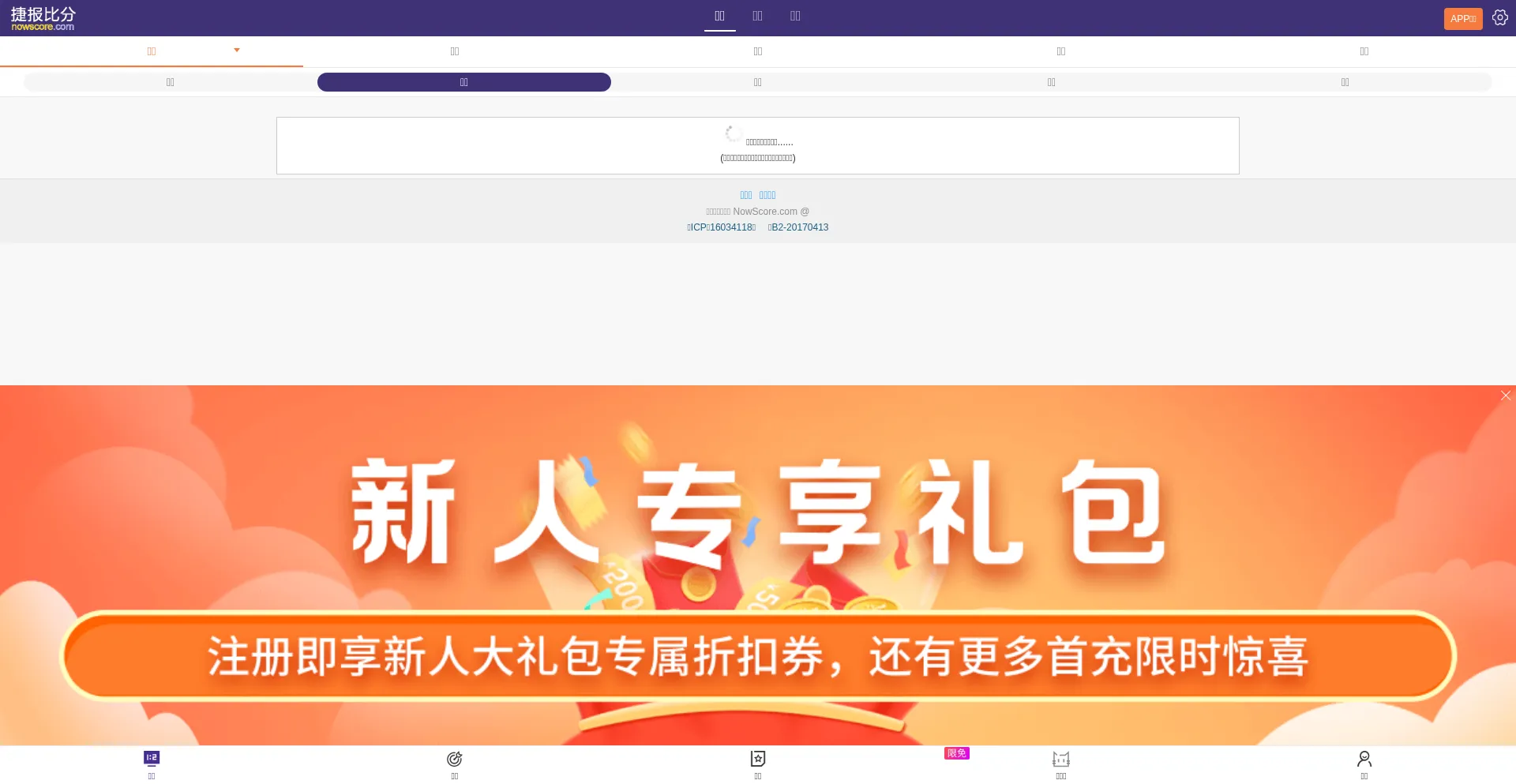Select the leftmost filter pill in the filter row

pyautogui.click(x=170, y=81)
